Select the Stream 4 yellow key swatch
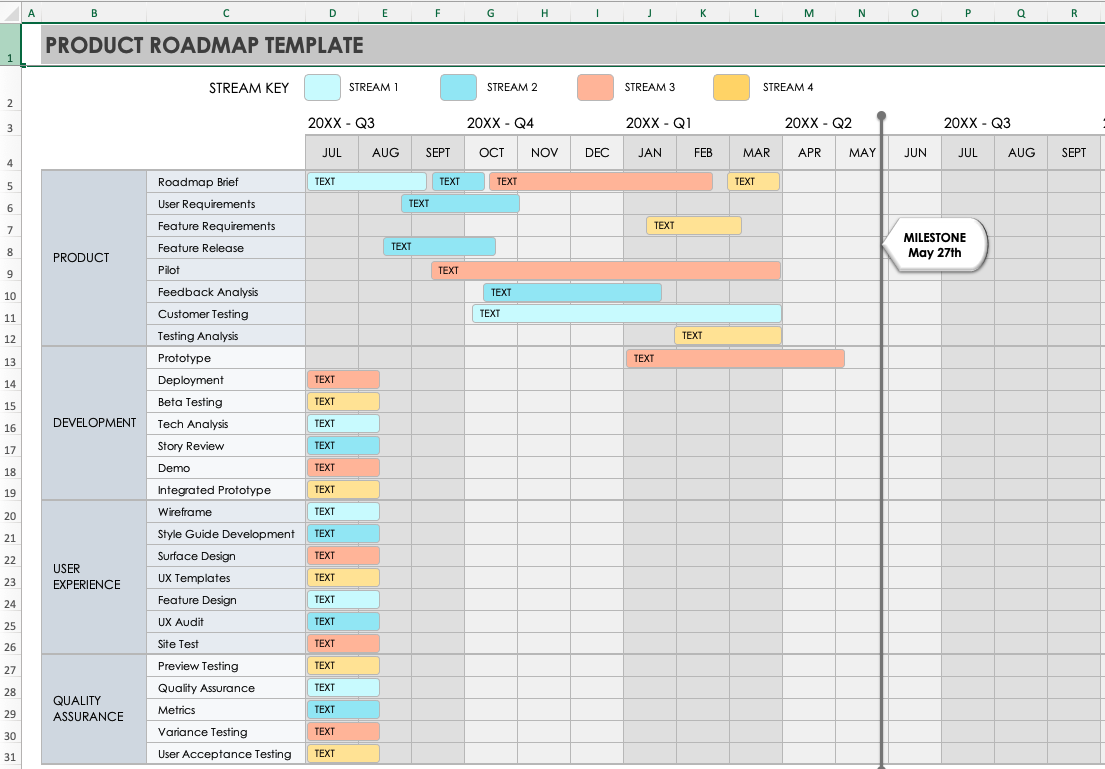 tap(731, 88)
